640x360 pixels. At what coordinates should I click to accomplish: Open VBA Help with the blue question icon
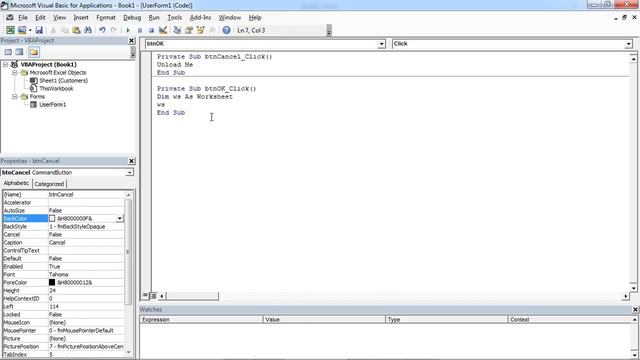pyautogui.click(x=226, y=30)
